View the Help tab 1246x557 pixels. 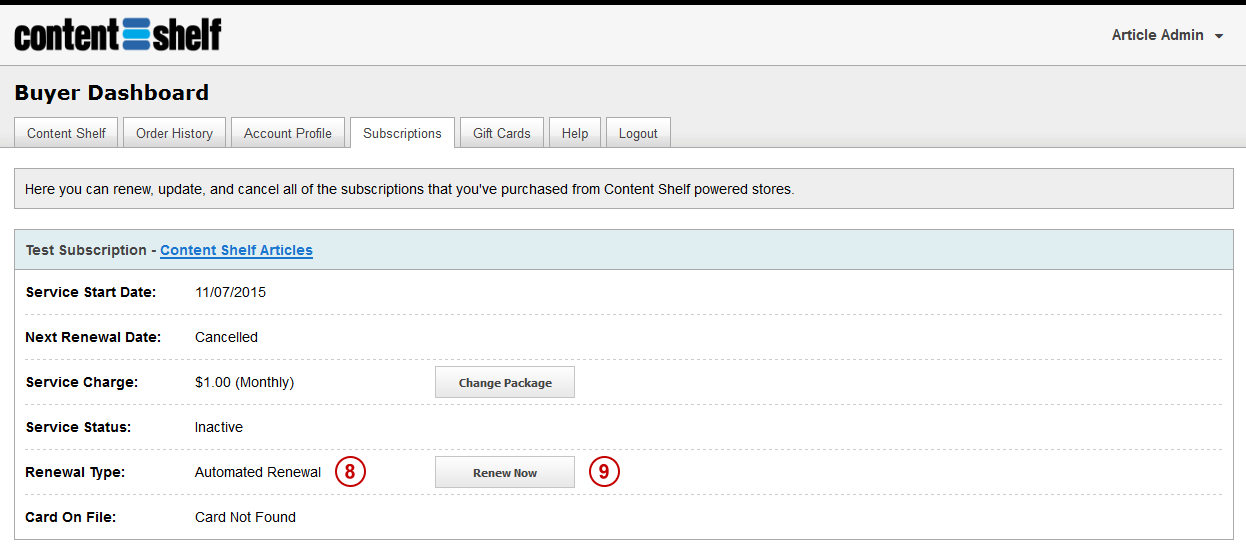coord(575,133)
